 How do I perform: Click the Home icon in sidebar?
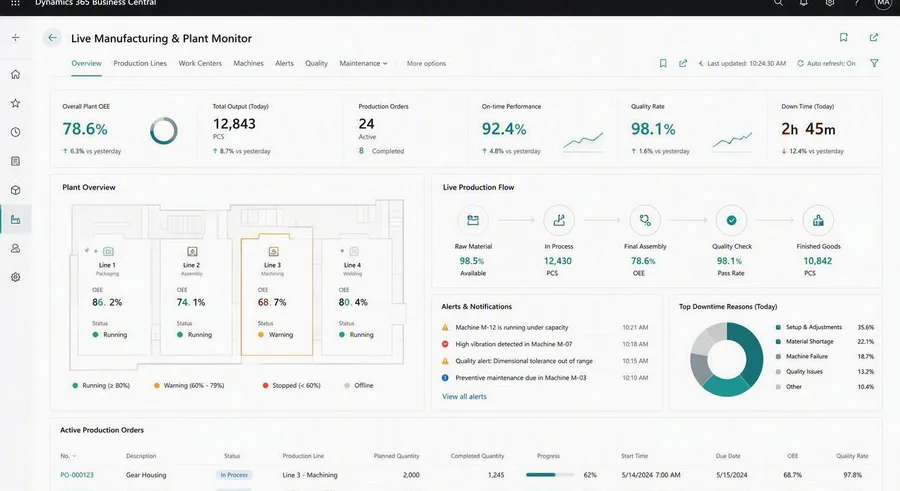click(x=15, y=74)
